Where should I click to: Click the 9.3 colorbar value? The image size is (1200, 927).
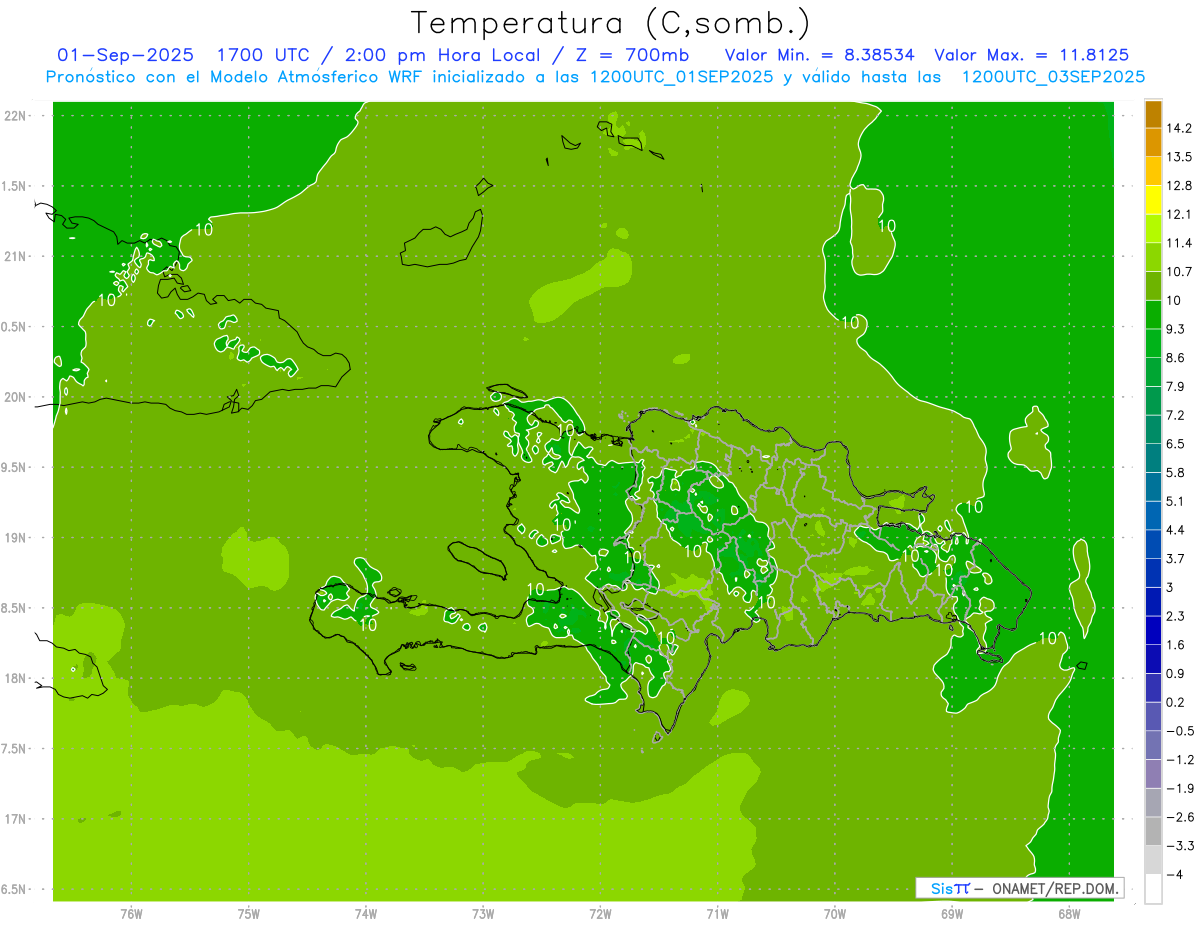click(1175, 329)
